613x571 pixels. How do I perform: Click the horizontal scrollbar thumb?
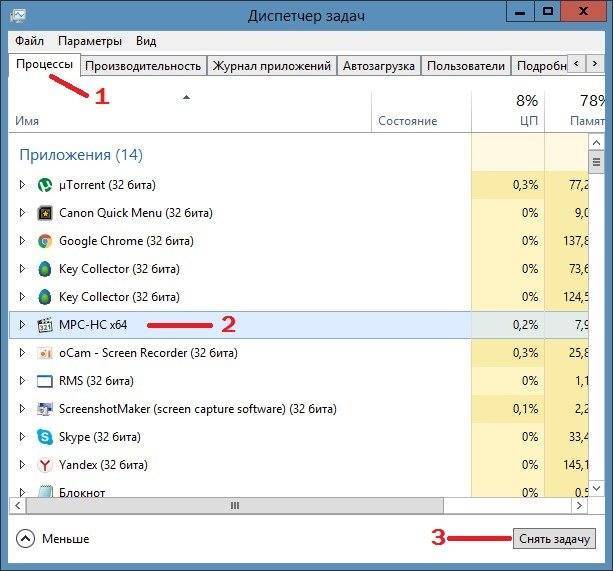pos(235,506)
